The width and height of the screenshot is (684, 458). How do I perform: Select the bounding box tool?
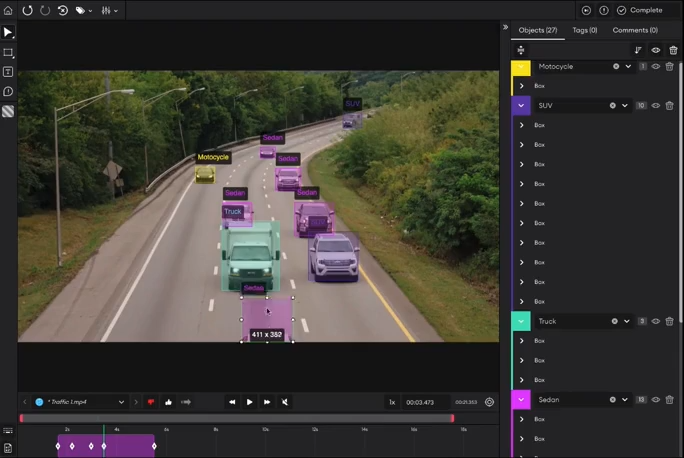[x=8, y=53]
